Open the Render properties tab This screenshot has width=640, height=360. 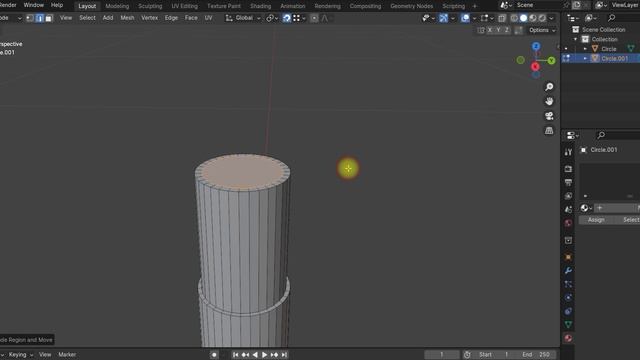tap(568, 169)
